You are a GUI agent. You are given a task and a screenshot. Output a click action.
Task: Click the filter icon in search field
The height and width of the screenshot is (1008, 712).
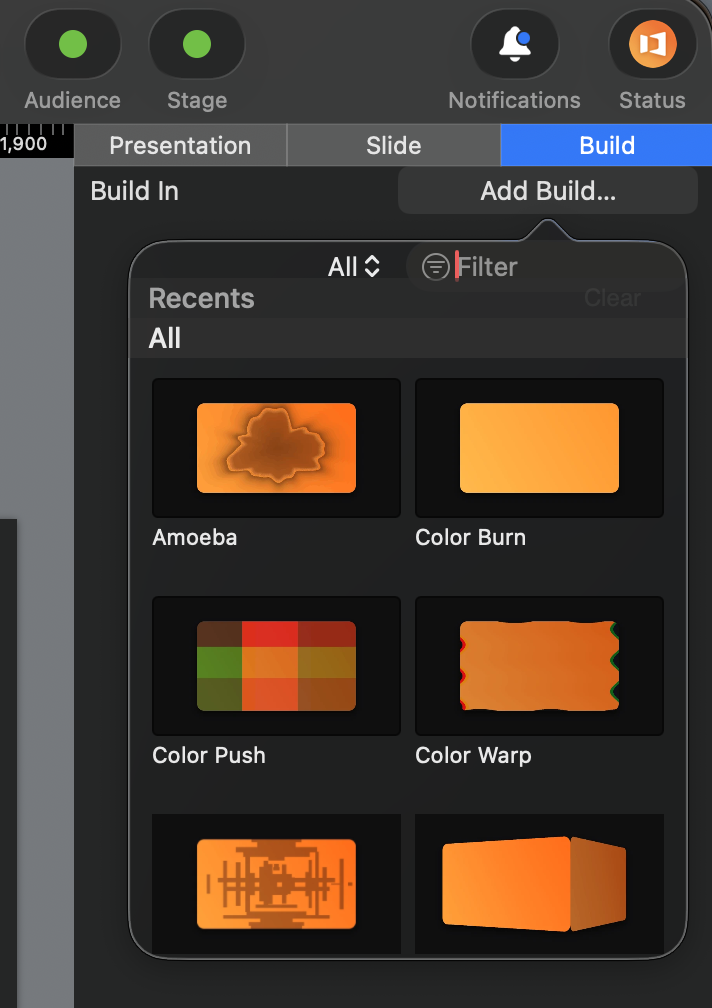pyautogui.click(x=435, y=267)
